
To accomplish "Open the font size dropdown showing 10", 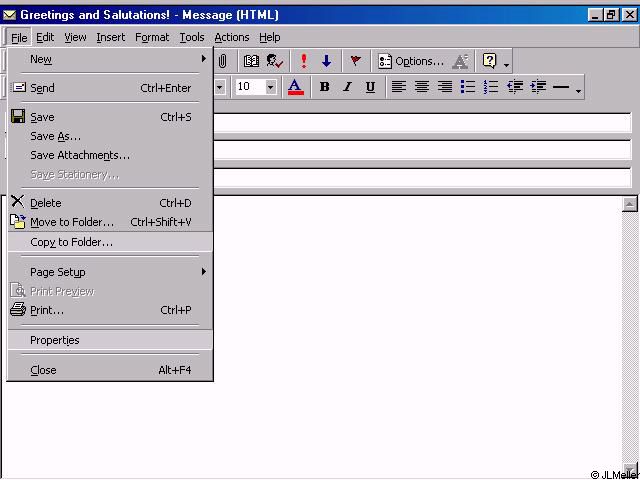I will click(x=270, y=87).
